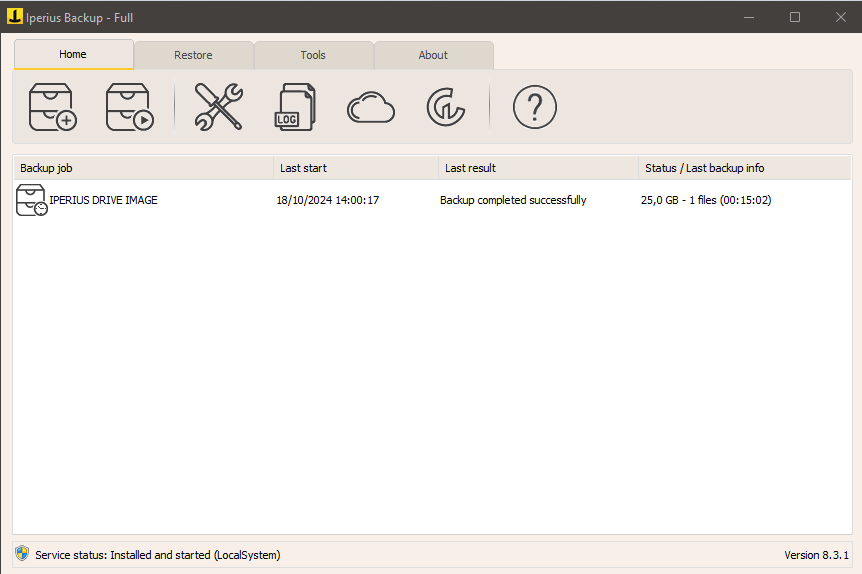
Task: Switch to the Restore tab
Action: [x=193, y=55]
